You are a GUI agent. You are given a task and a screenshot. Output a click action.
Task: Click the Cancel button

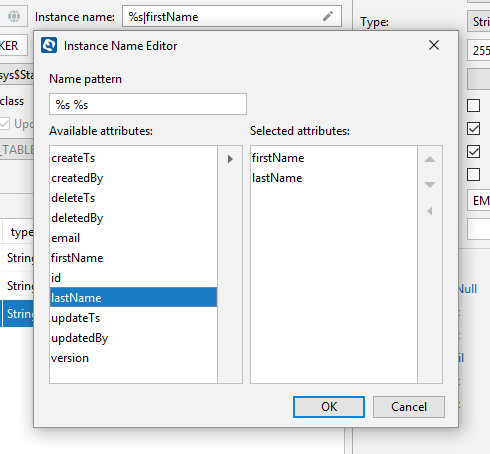coord(409,407)
